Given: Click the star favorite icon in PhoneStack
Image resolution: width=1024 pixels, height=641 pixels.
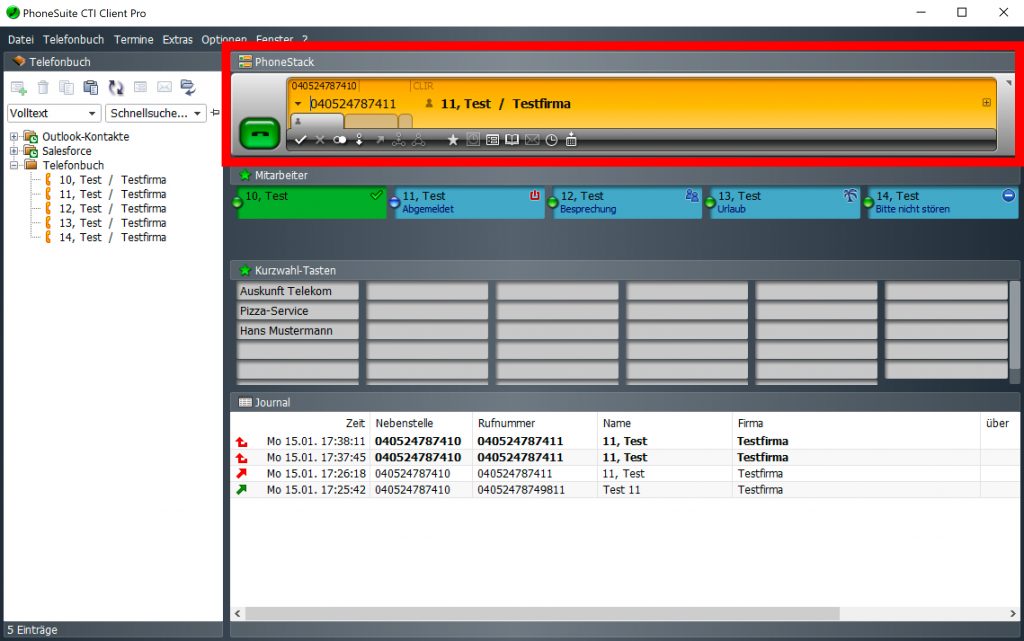Looking at the screenshot, I should [453, 140].
